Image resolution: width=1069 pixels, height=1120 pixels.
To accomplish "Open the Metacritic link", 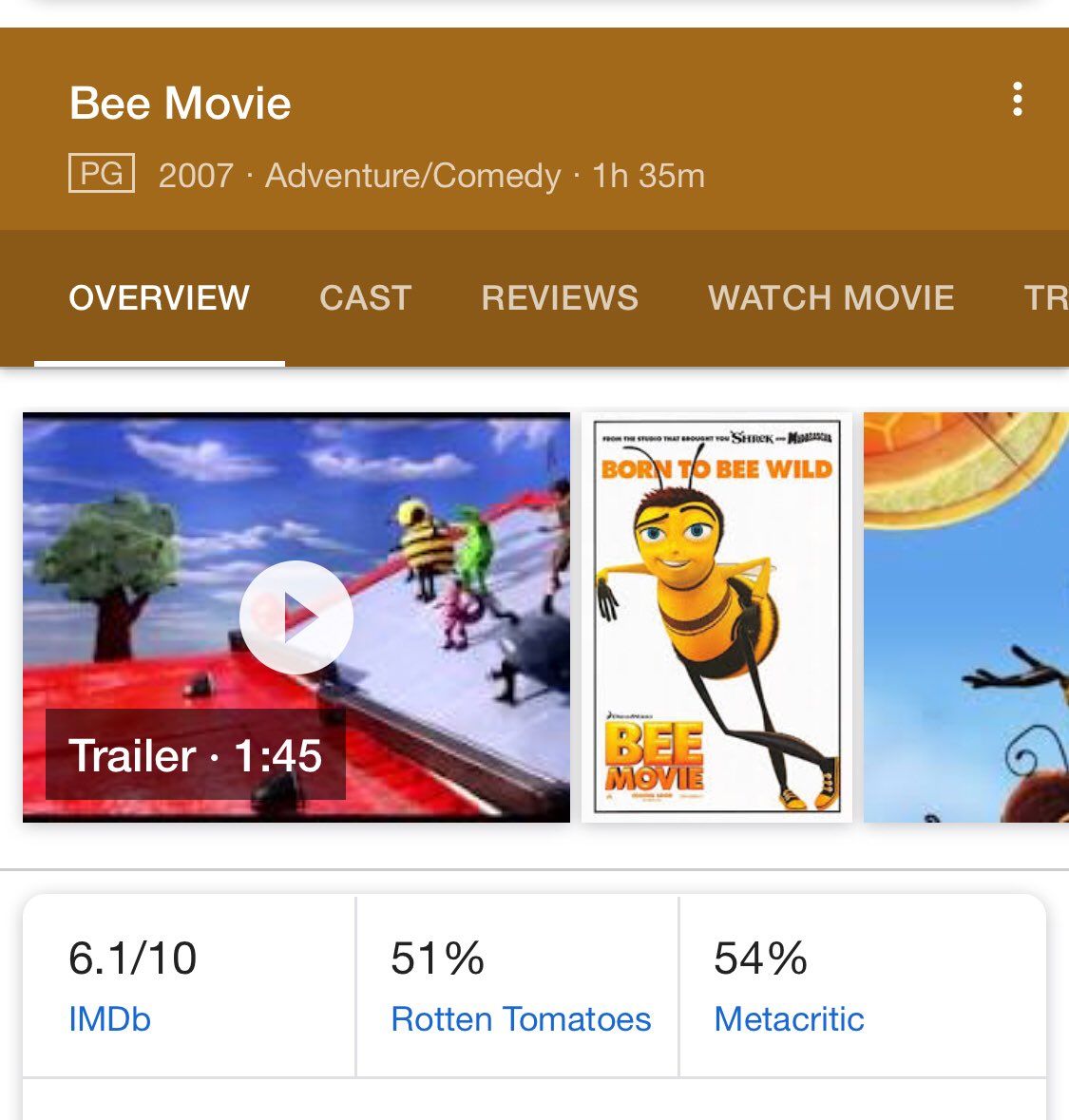I will [789, 1018].
